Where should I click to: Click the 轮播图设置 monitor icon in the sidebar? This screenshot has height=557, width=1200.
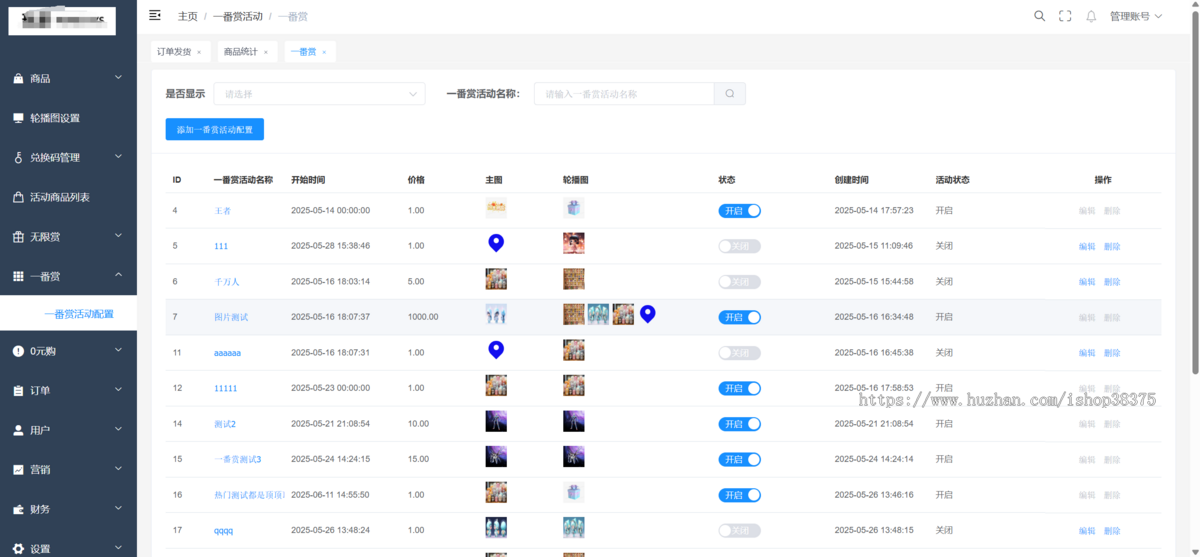[x=18, y=118]
